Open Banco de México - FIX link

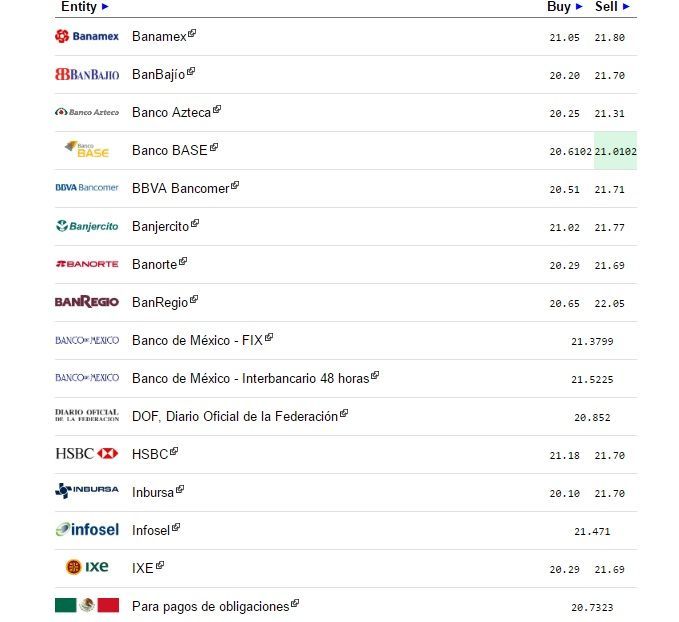(197, 340)
